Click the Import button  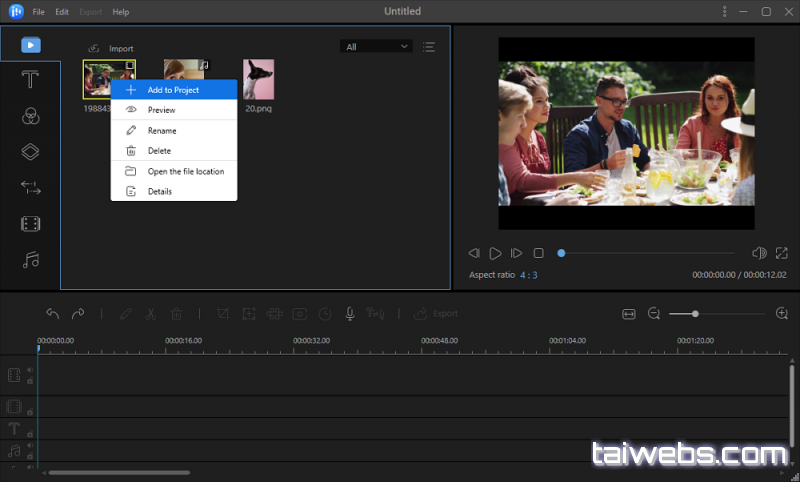click(x=111, y=48)
